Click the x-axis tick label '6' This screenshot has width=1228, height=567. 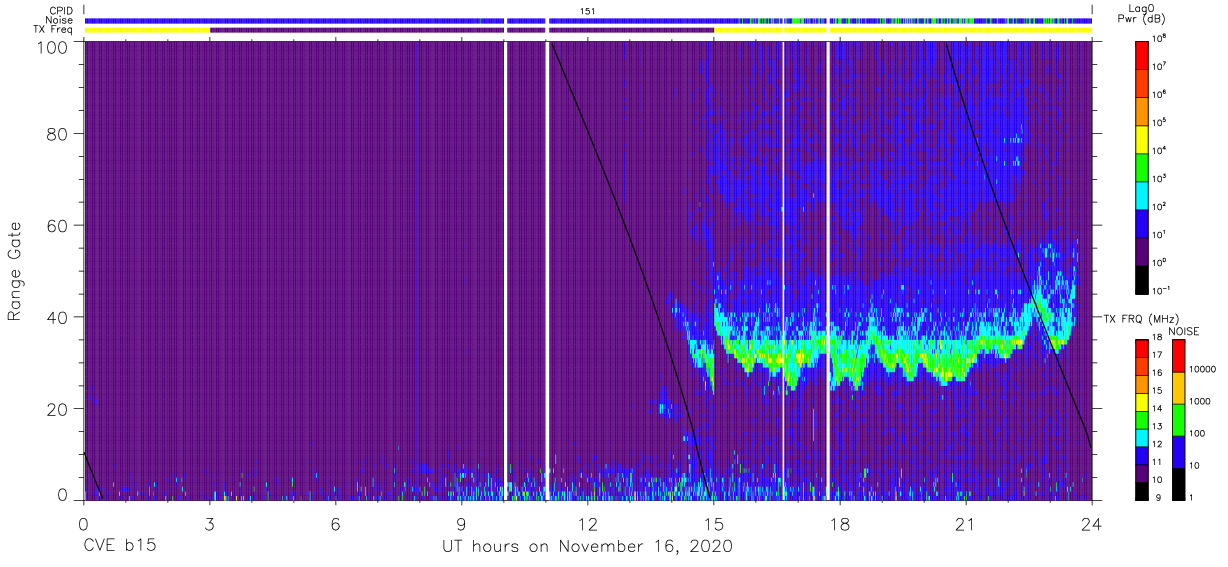(x=336, y=523)
